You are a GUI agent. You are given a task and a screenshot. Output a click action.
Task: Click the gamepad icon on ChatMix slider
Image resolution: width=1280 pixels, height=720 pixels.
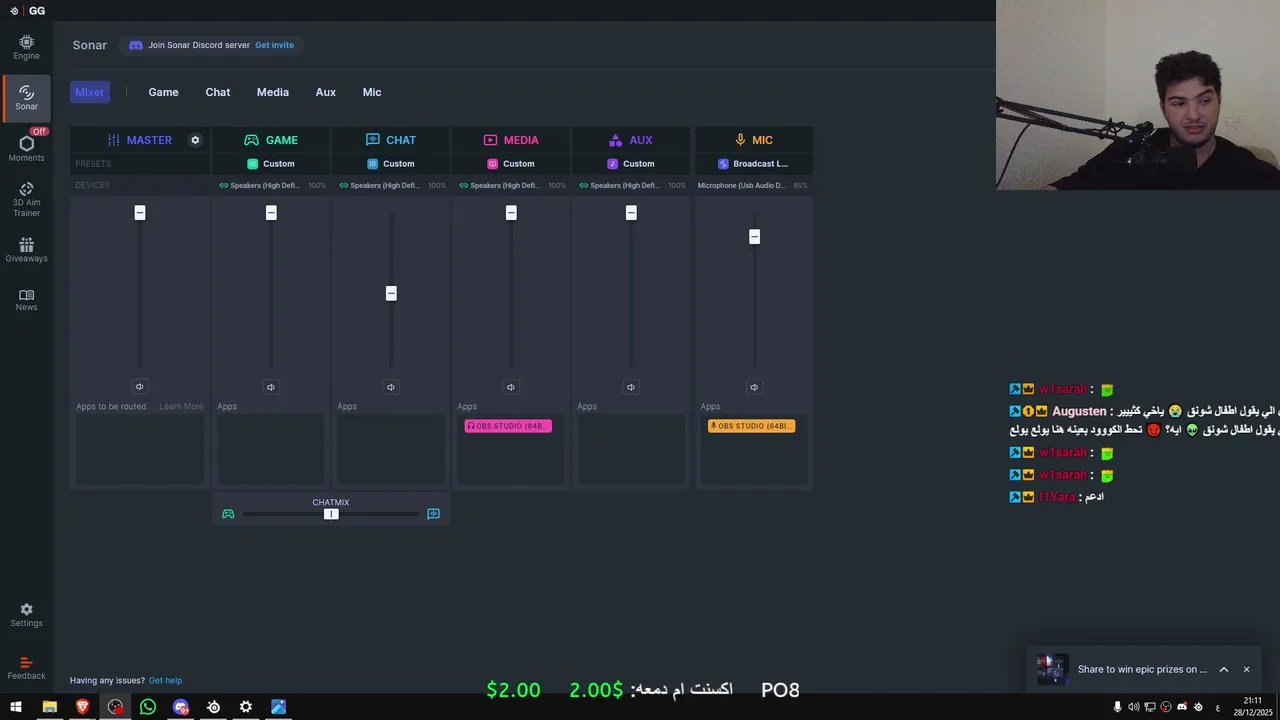click(x=228, y=514)
